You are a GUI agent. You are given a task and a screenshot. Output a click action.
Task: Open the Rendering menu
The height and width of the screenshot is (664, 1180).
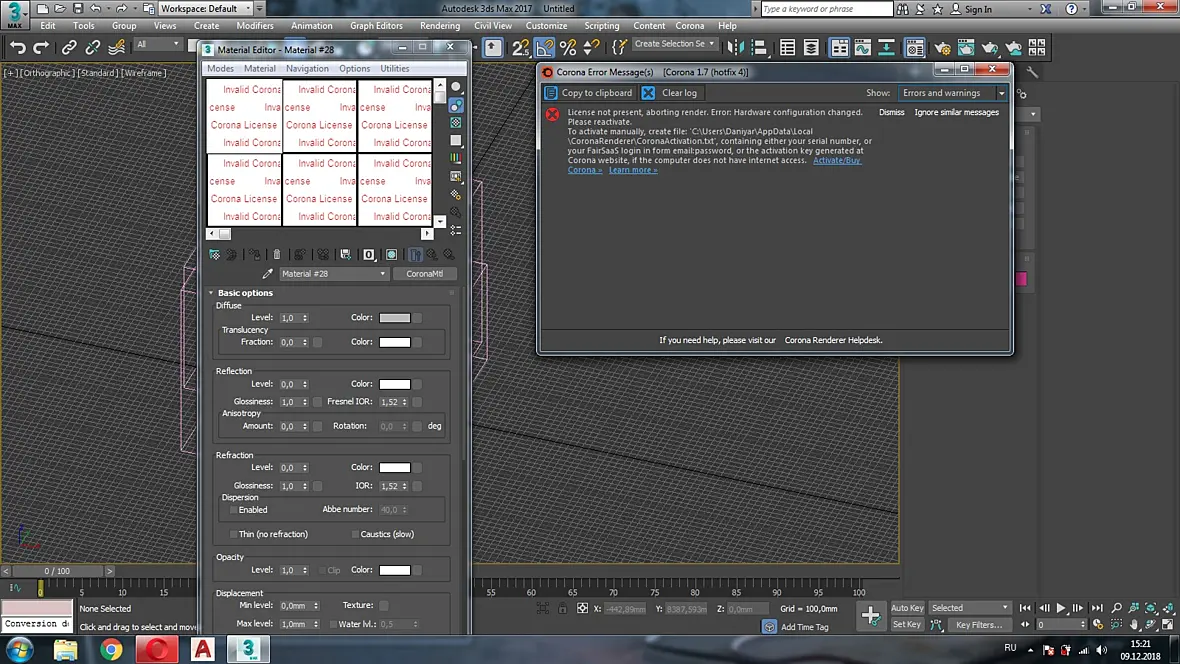(x=439, y=26)
